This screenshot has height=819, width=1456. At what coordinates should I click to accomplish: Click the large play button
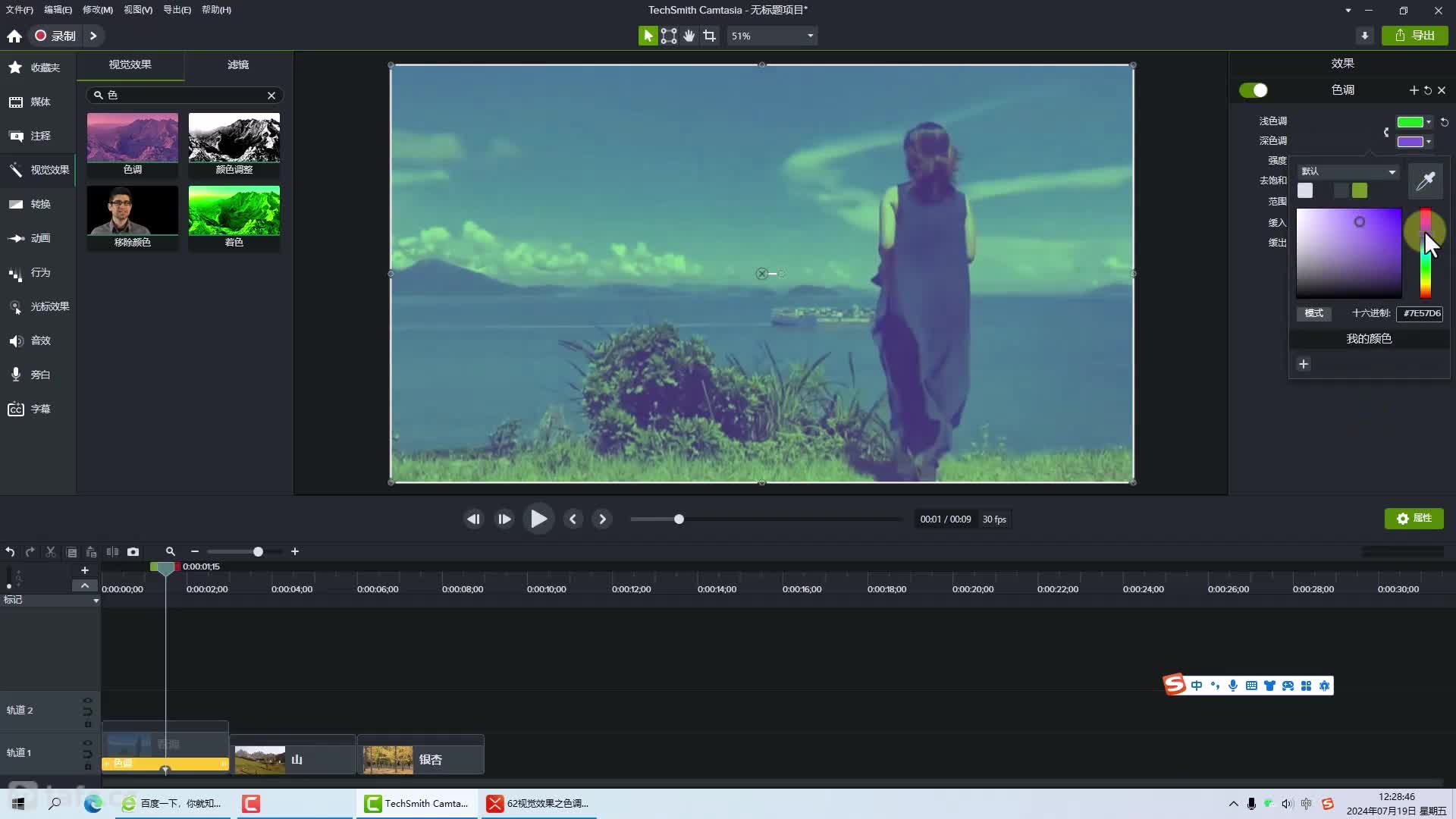click(x=538, y=519)
